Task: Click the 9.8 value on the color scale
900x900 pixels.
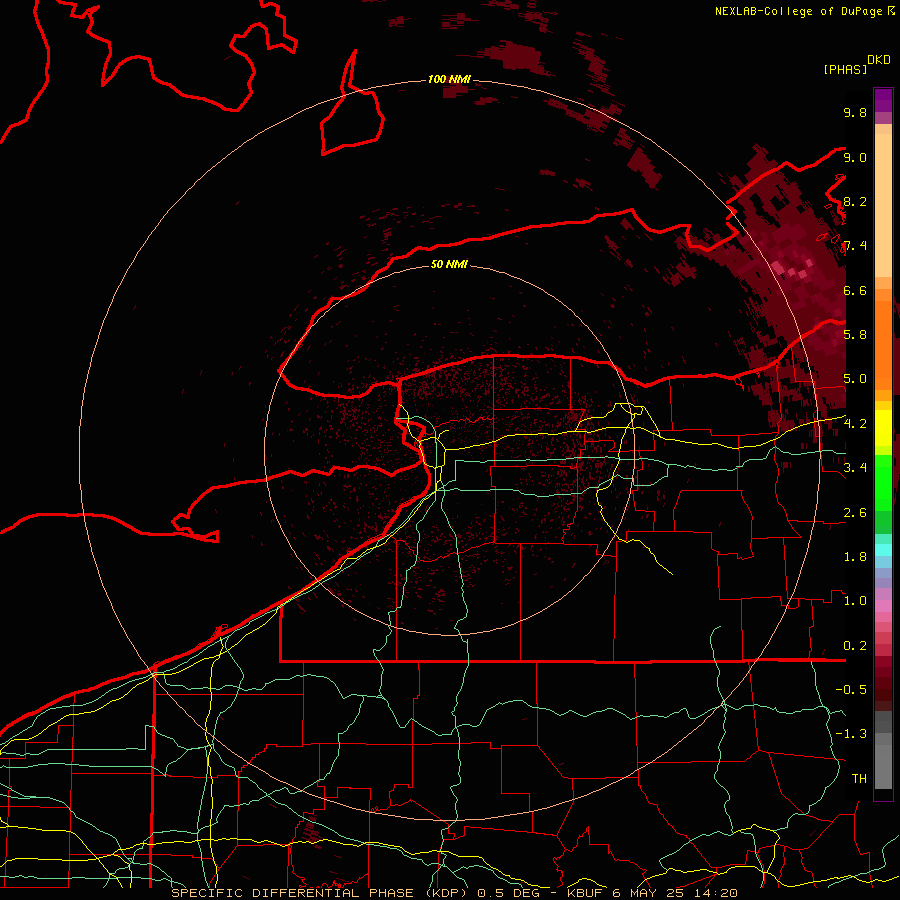Action: [x=855, y=112]
